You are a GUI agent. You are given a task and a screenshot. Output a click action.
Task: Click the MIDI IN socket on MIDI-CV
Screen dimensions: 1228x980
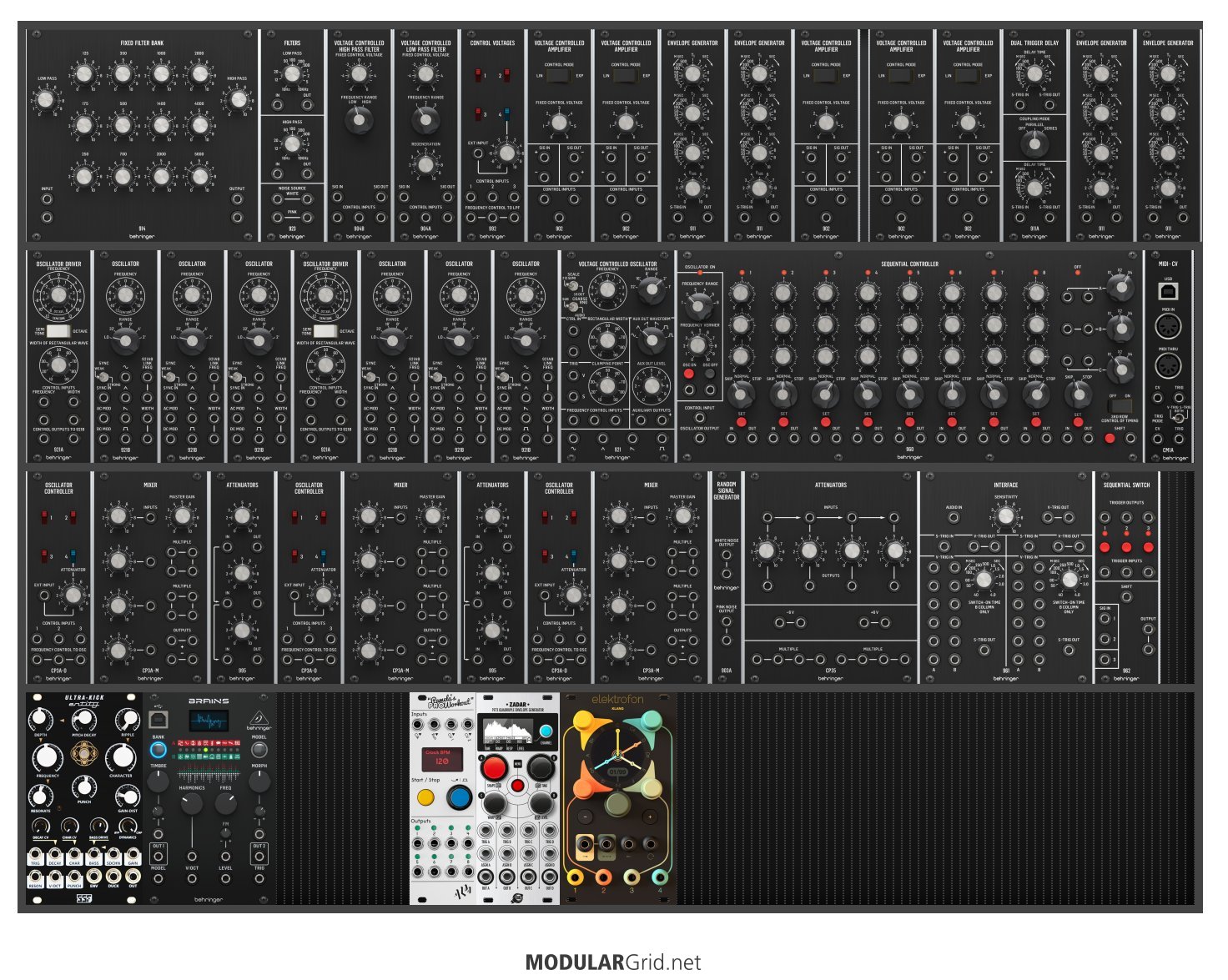pyautogui.click(x=1168, y=327)
